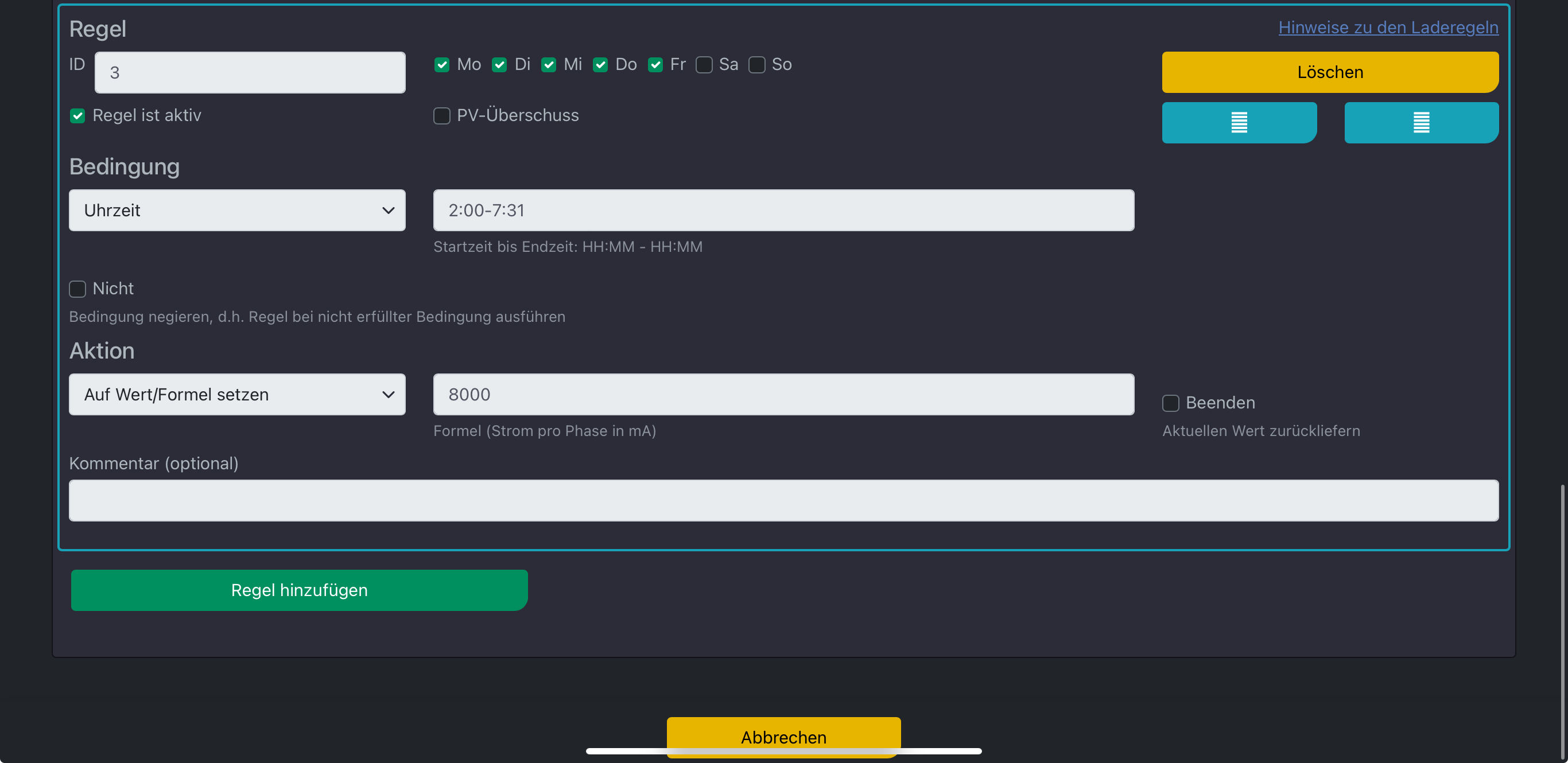Tick the Beenden checkbox
This screenshot has height=763, width=1568.
(1170, 403)
